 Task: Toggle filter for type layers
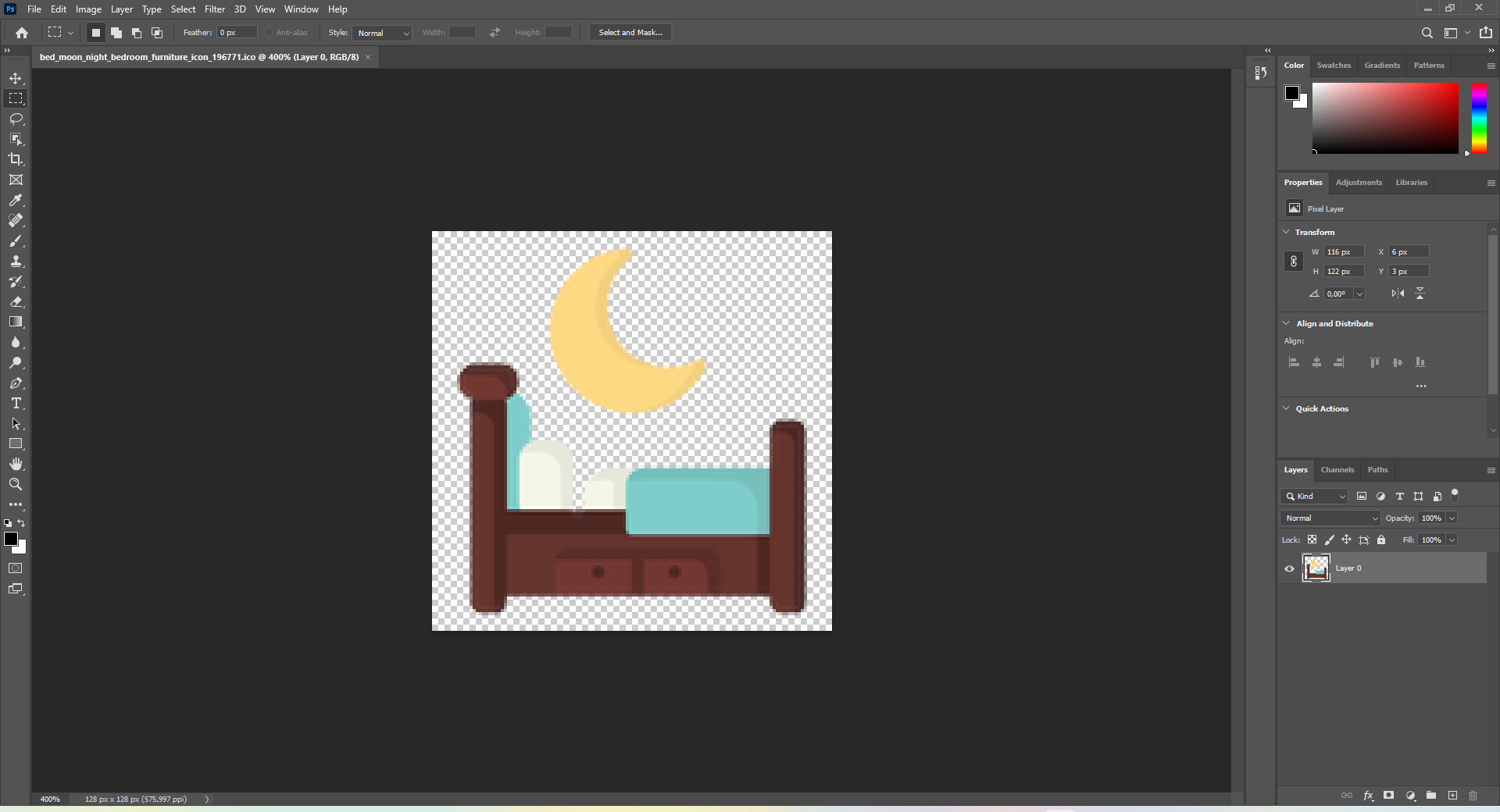pyautogui.click(x=1399, y=496)
